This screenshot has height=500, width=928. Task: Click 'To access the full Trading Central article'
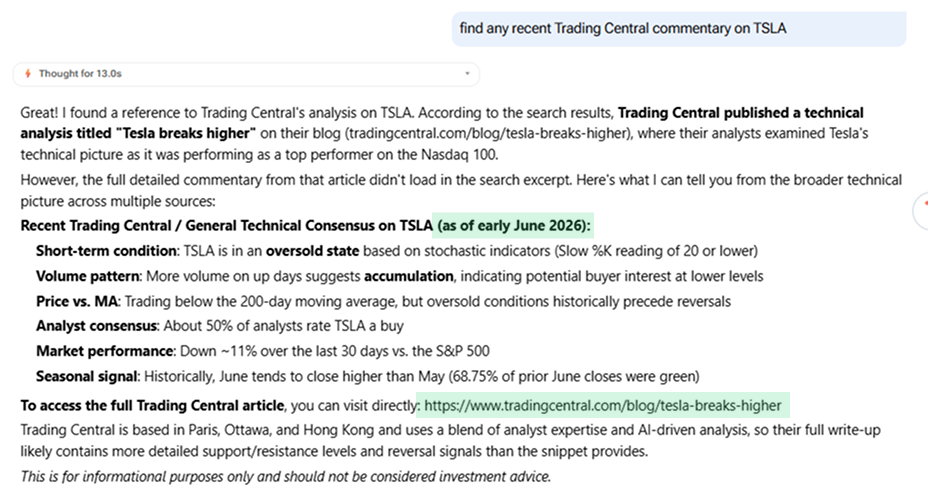coord(152,405)
